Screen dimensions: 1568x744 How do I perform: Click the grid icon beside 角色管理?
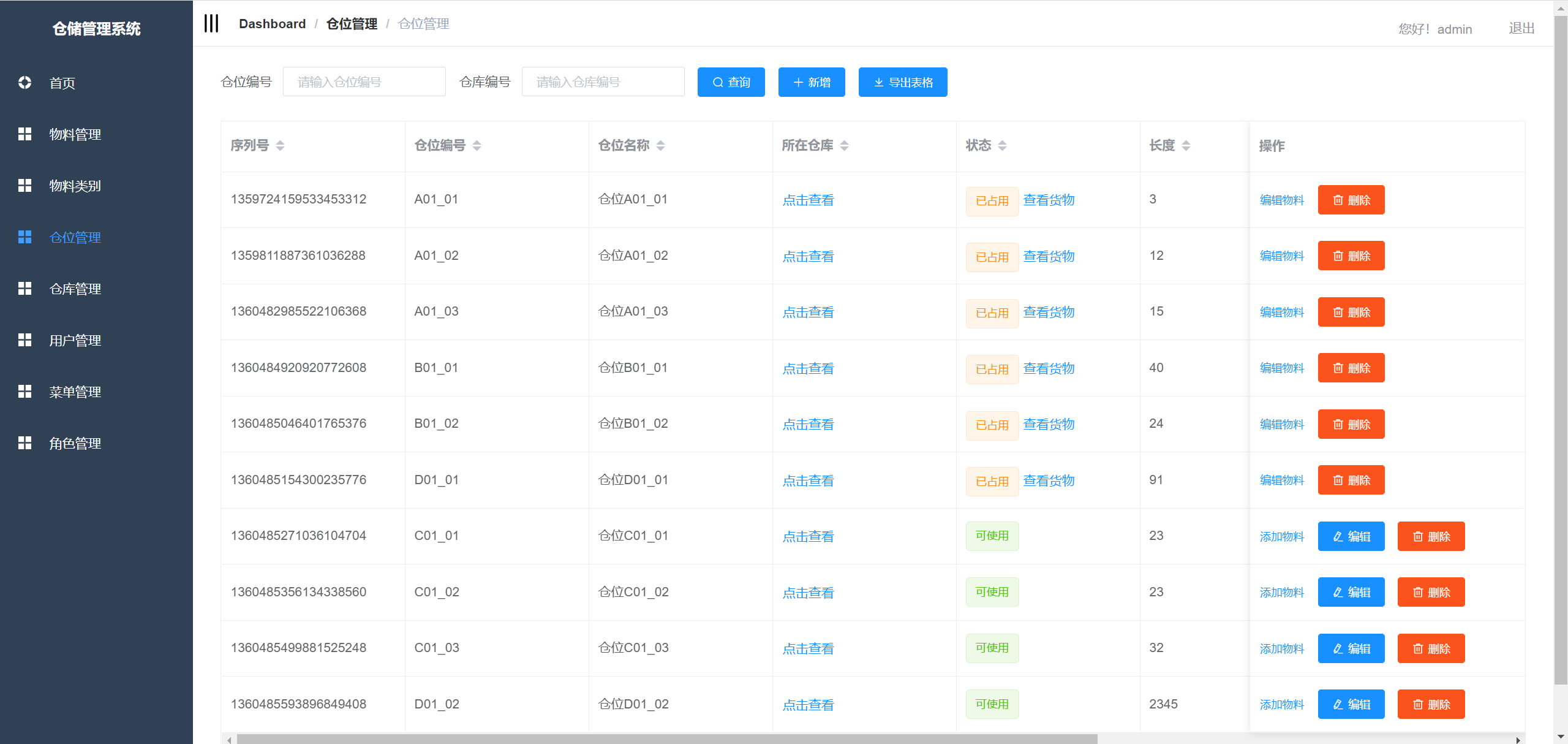pyautogui.click(x=24, y=442)
